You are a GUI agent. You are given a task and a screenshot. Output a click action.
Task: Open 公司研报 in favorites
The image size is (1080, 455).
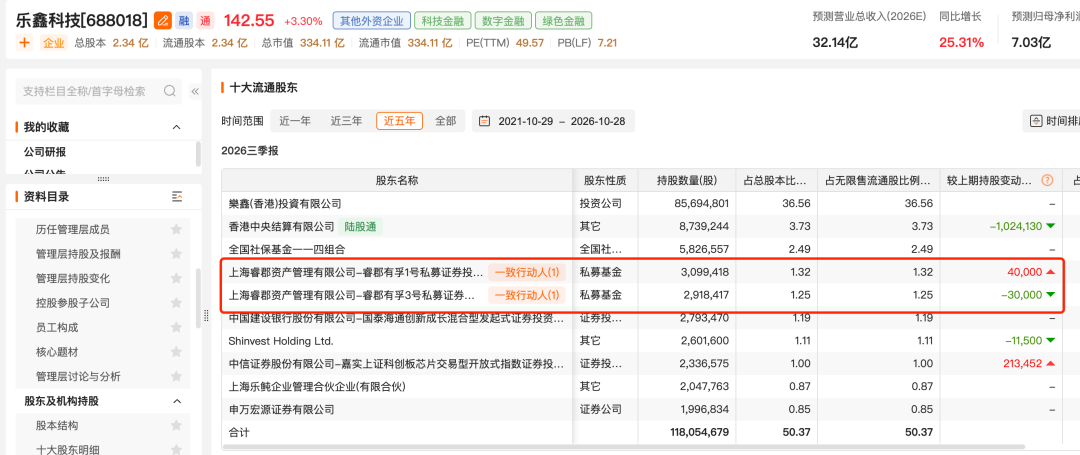(45, 152)
